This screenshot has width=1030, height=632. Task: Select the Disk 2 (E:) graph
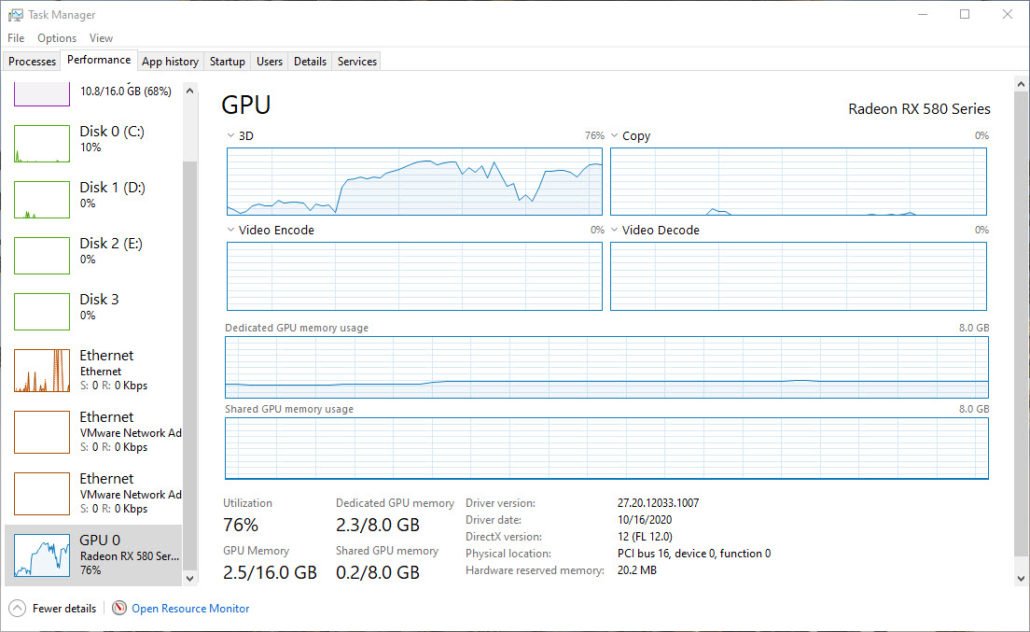tap(95, 253)
